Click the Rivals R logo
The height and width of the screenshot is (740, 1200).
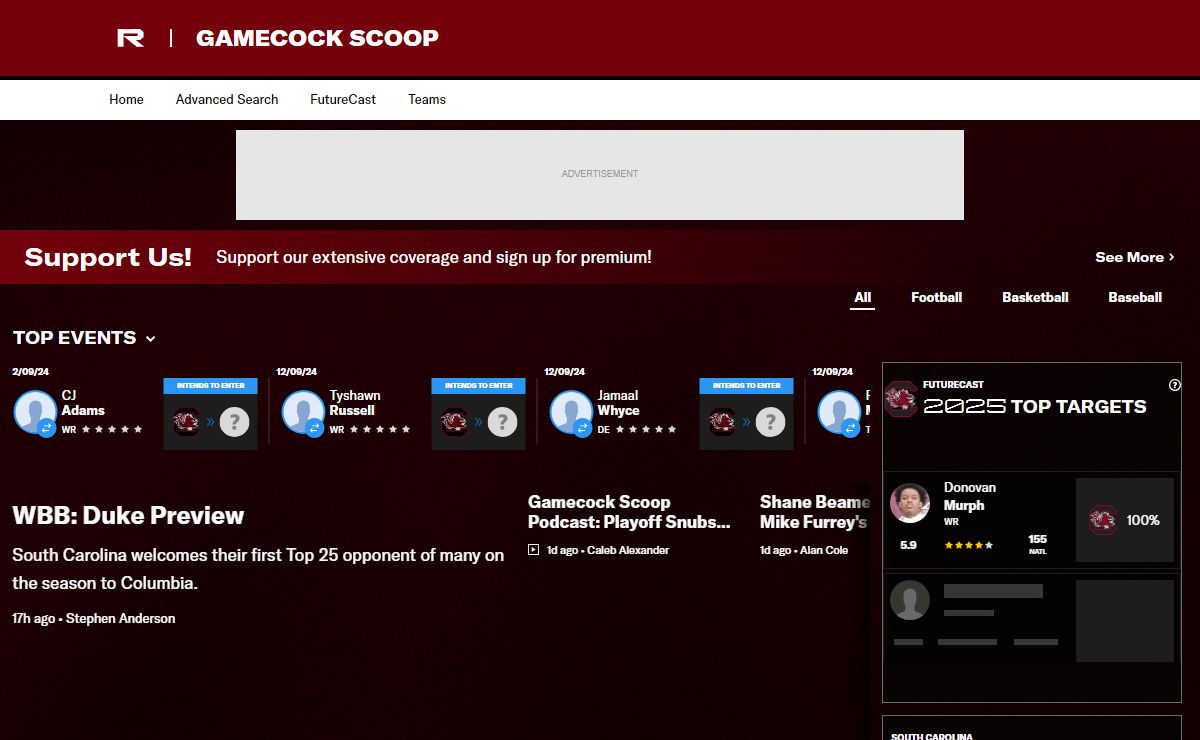coord(131,38)
